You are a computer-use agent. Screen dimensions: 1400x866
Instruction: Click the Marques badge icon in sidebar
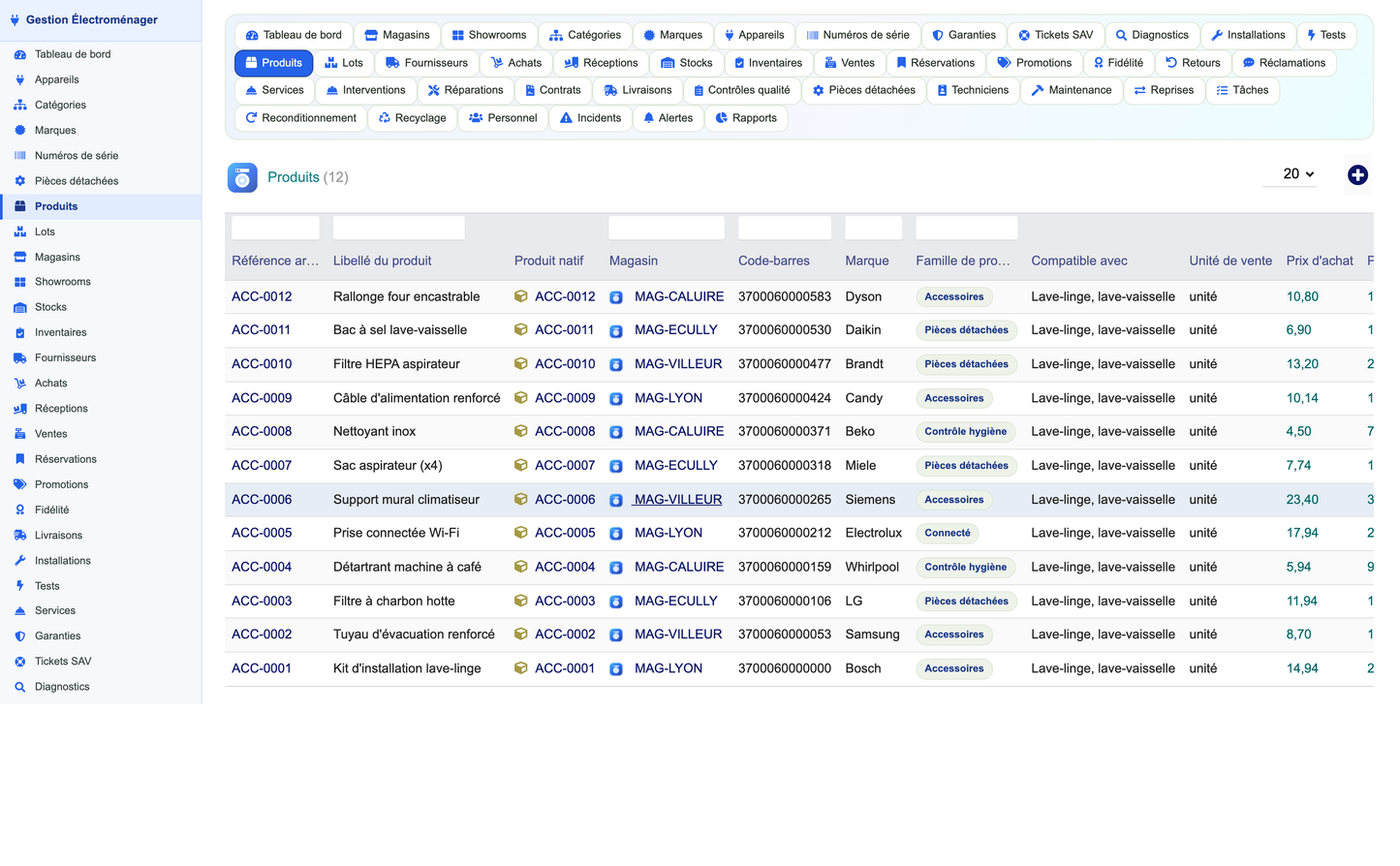[x=19, y=130]
